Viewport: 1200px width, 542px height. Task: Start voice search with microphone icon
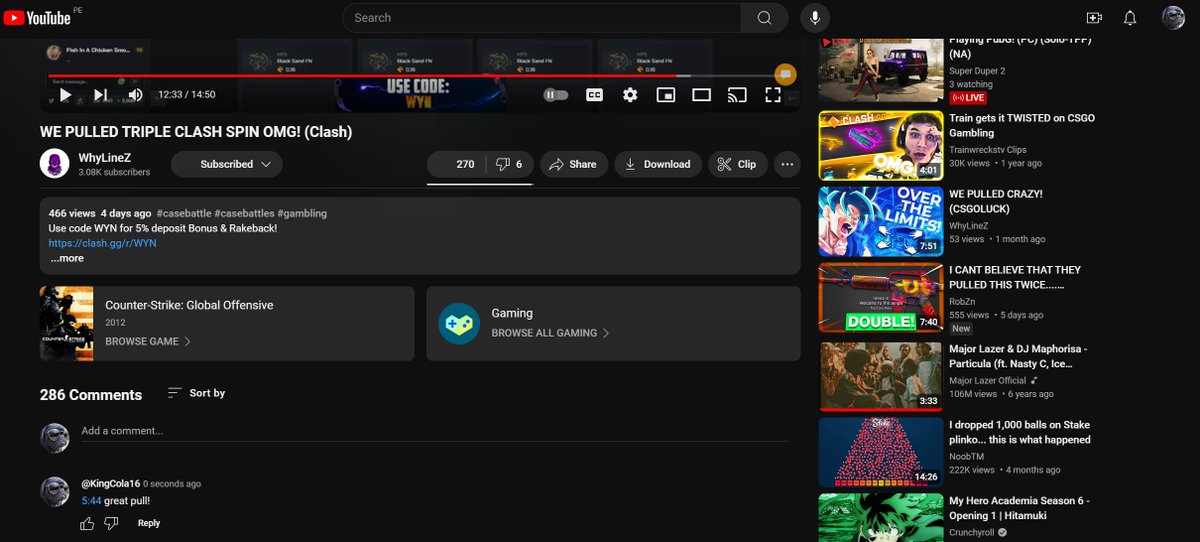tap(815, 18)
